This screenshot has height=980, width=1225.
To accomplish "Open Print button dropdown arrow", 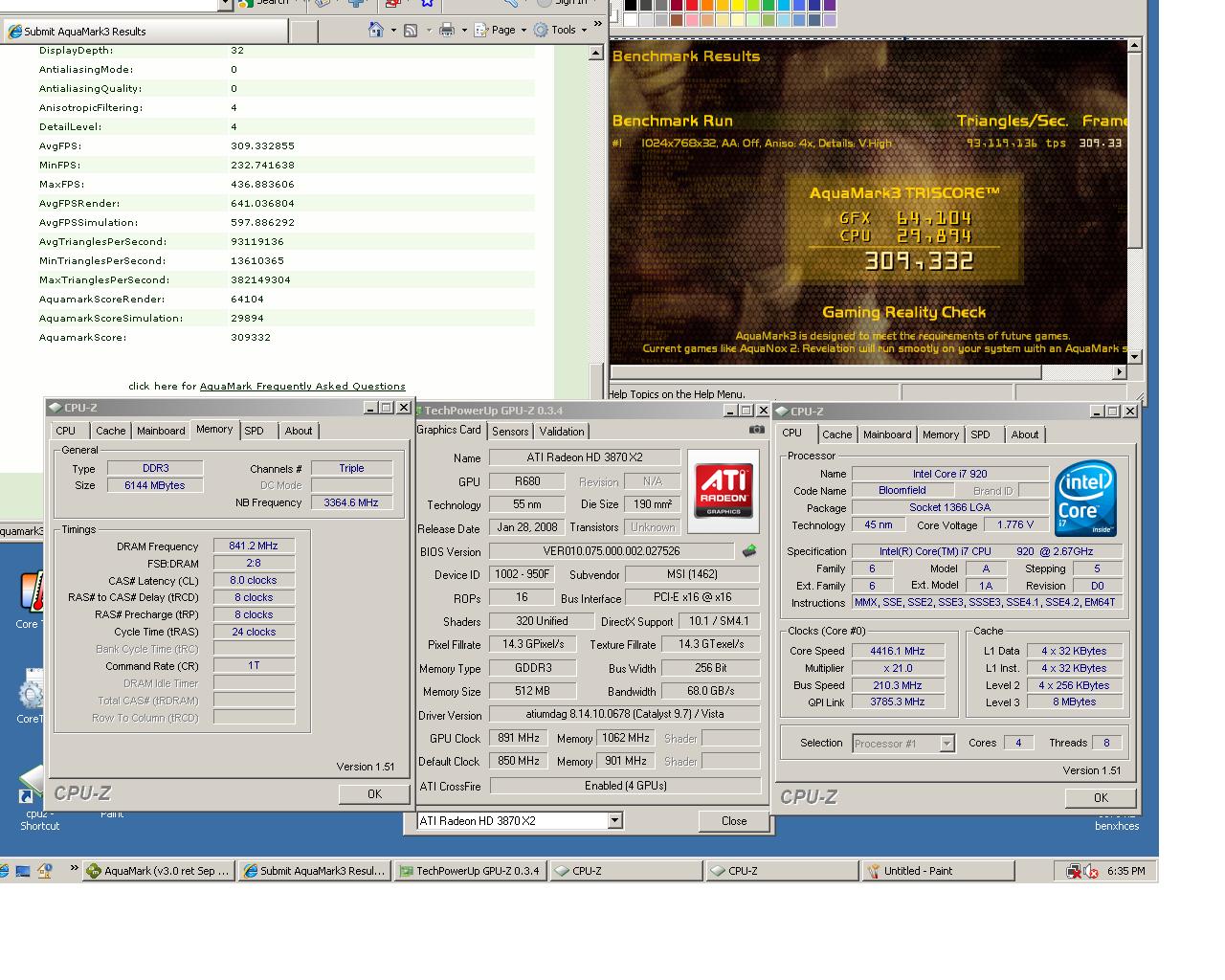I will pyautogui.click(x=464, y=30).
